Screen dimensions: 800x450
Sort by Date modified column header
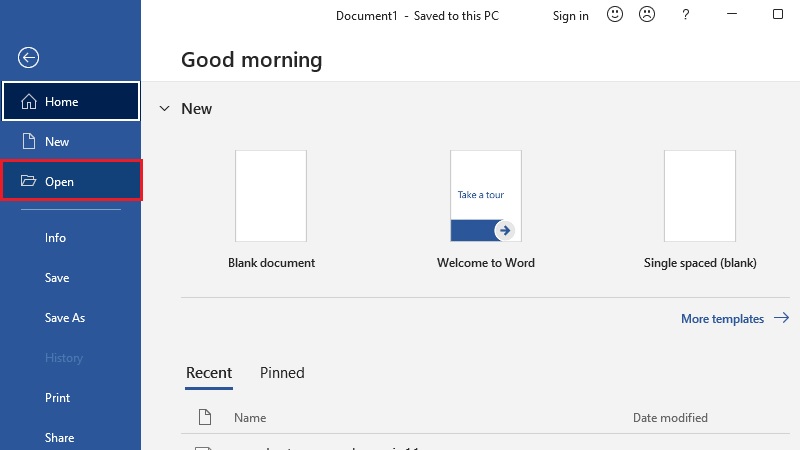(670, 418)
